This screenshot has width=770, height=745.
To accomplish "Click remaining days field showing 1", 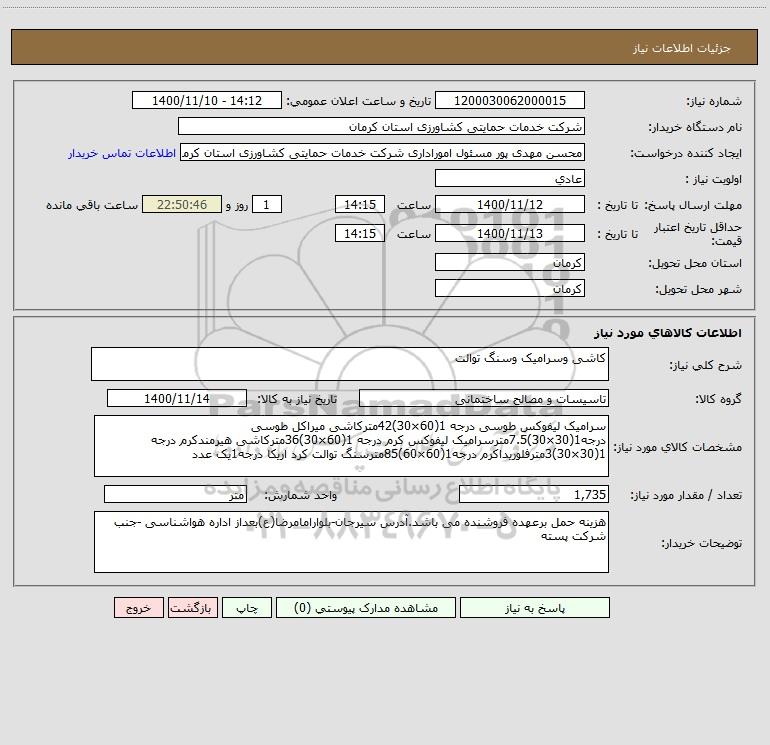I will [x=267, y=205].
